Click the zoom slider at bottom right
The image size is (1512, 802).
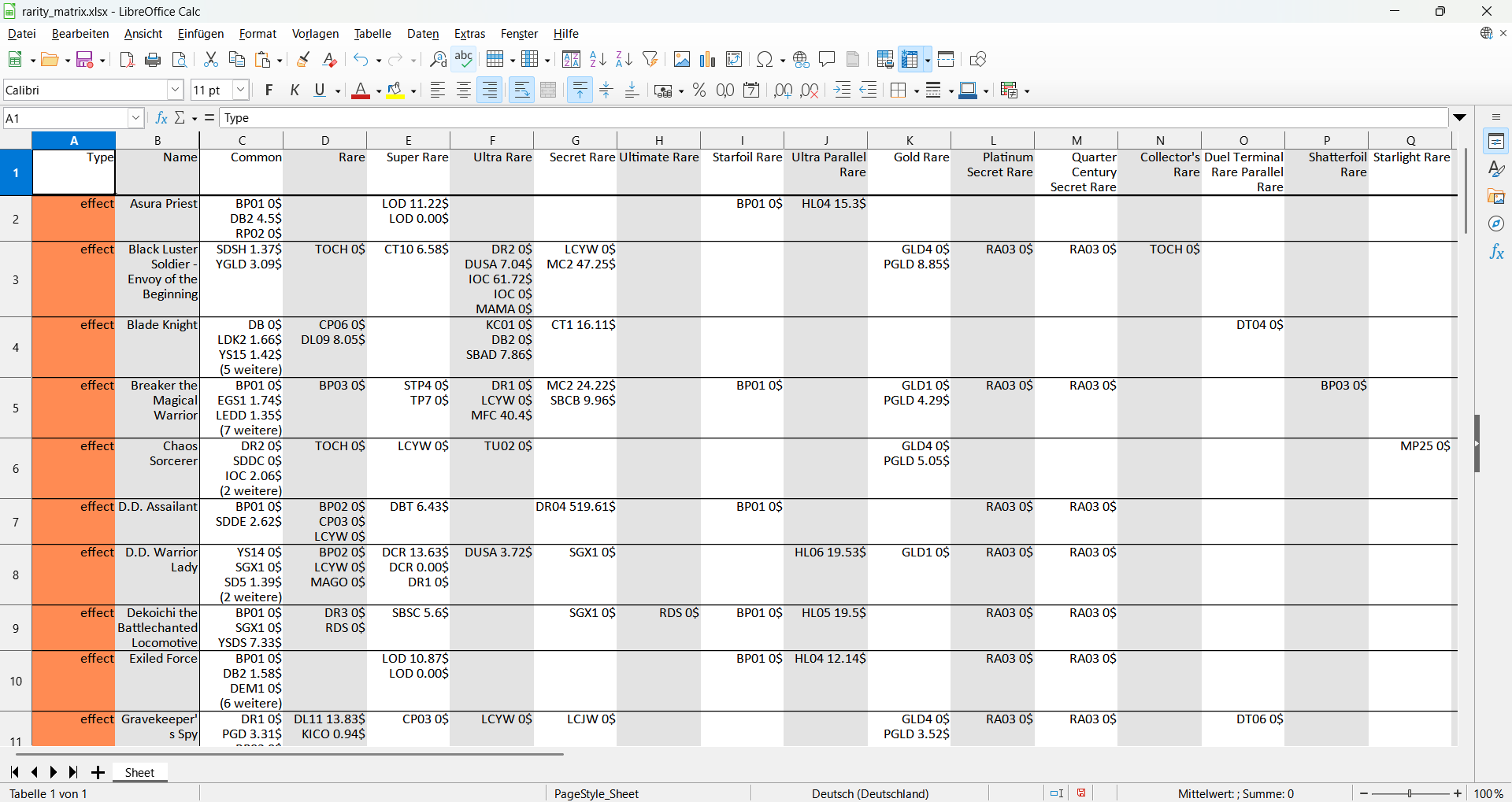(1410, 793)
